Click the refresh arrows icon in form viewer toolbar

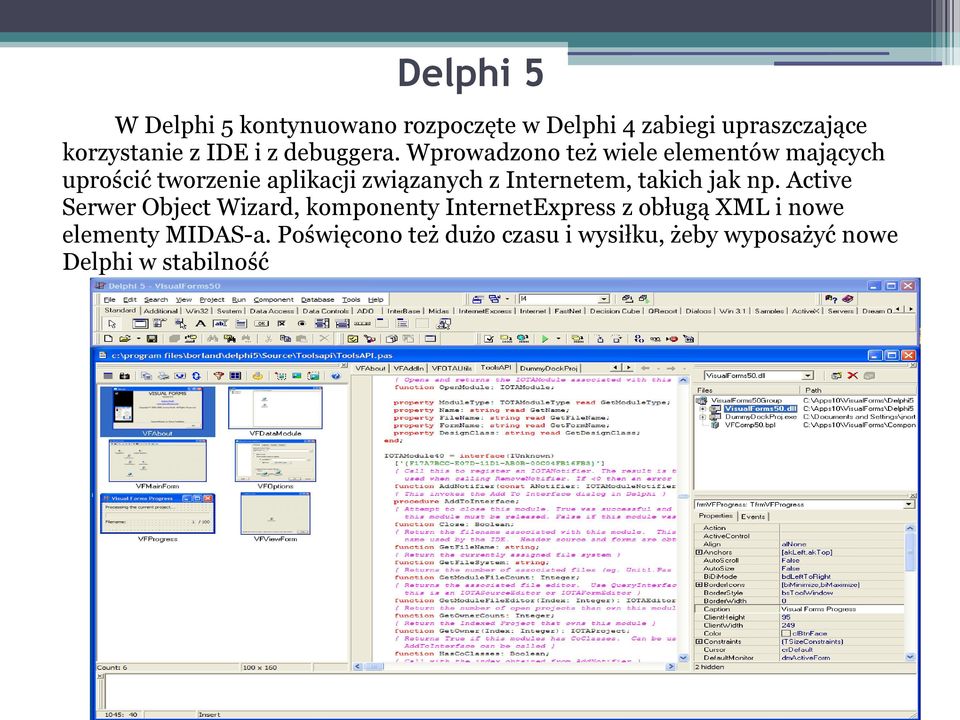[x=196, y=375]
